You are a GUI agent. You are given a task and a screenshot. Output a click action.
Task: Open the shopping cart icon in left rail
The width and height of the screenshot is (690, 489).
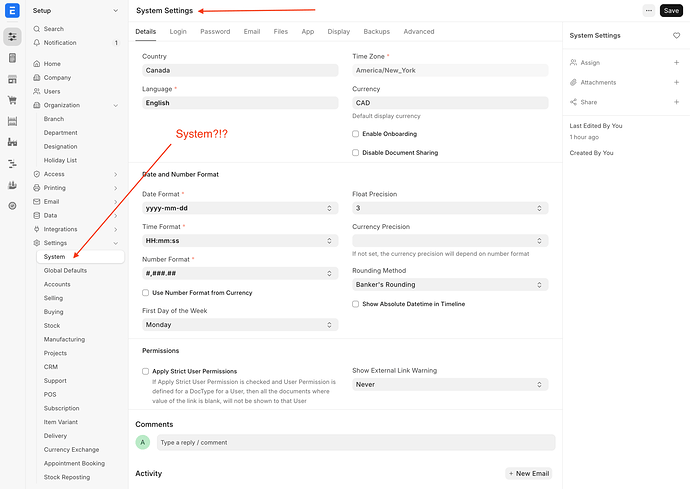tap(12, 100)
